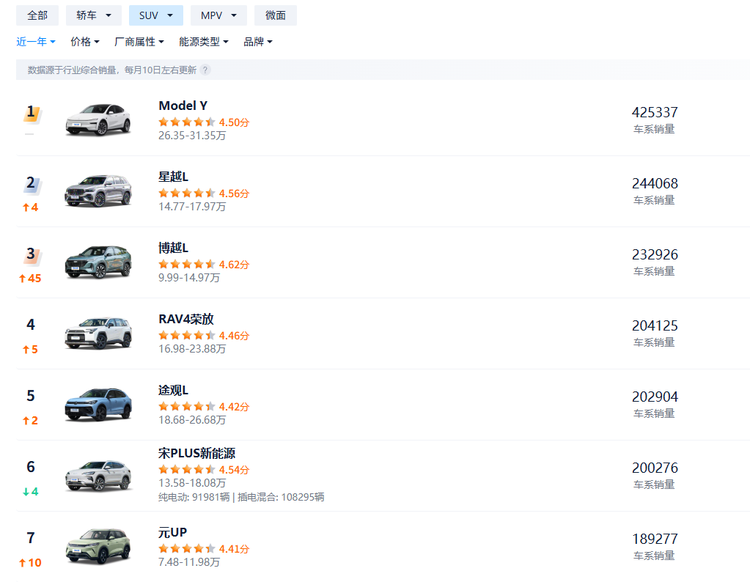Click the bronze rank 3 badge
The height and width of the screenshot is (582, 750).
pyautogui.click(x=31, y=255)
